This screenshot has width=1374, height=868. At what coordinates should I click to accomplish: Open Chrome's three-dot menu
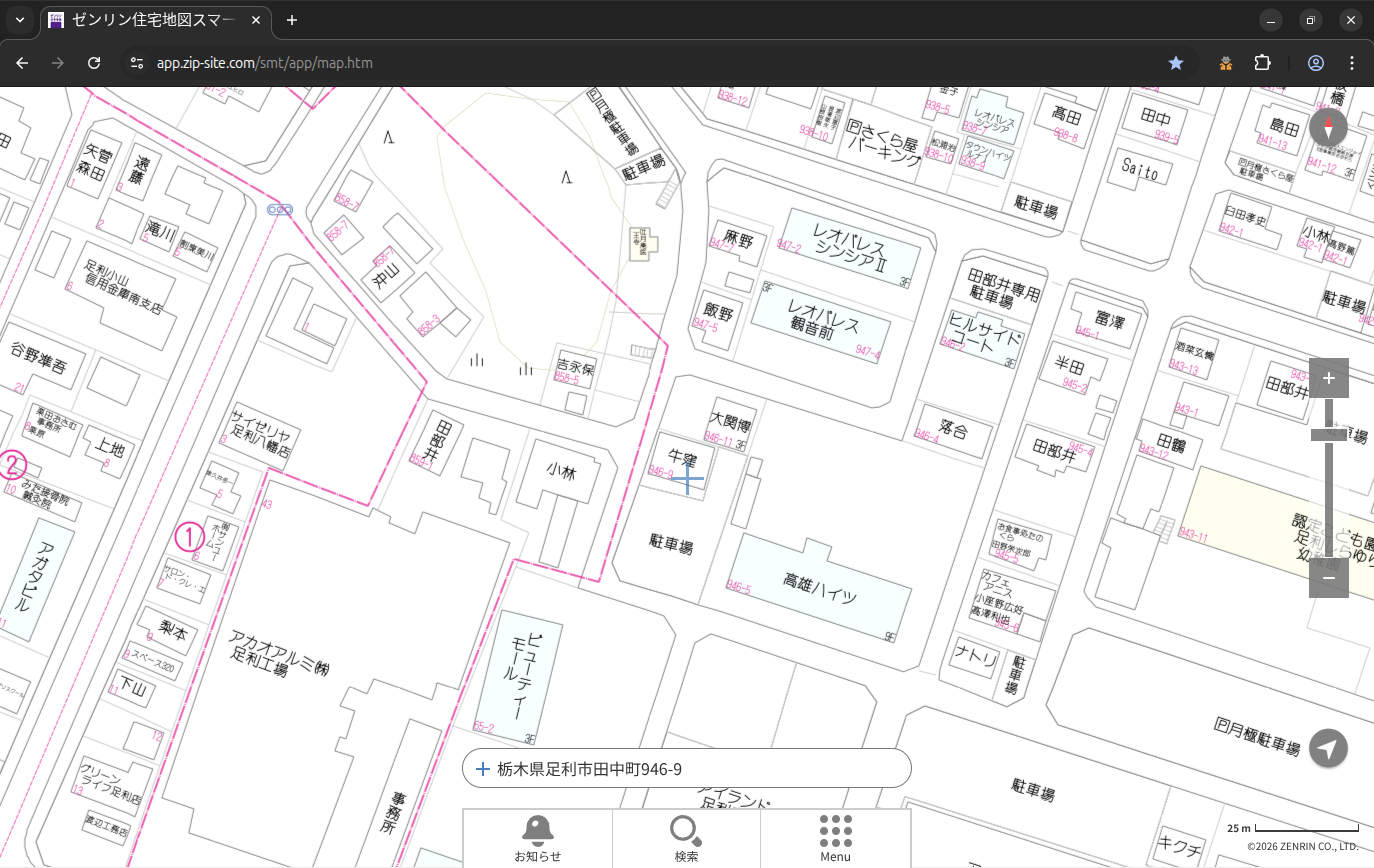point(1352,63)
